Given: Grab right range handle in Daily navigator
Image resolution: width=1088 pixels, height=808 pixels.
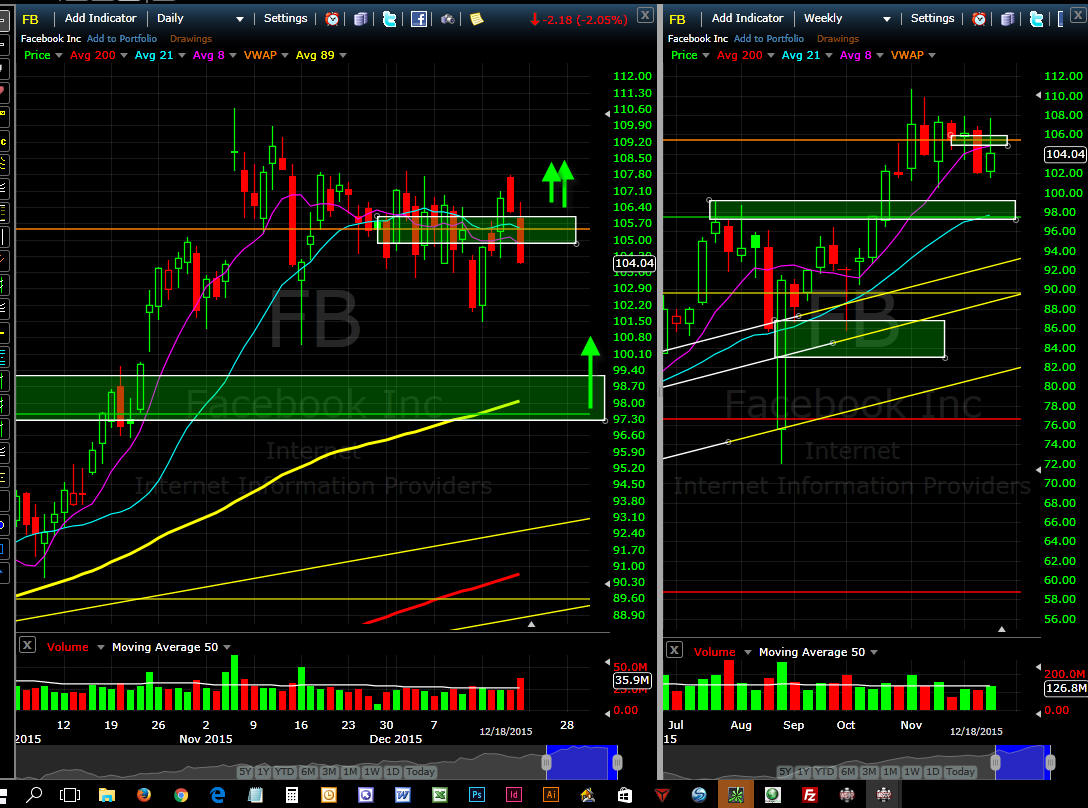Looking at the screenshot, I should (x=616, y=763).
